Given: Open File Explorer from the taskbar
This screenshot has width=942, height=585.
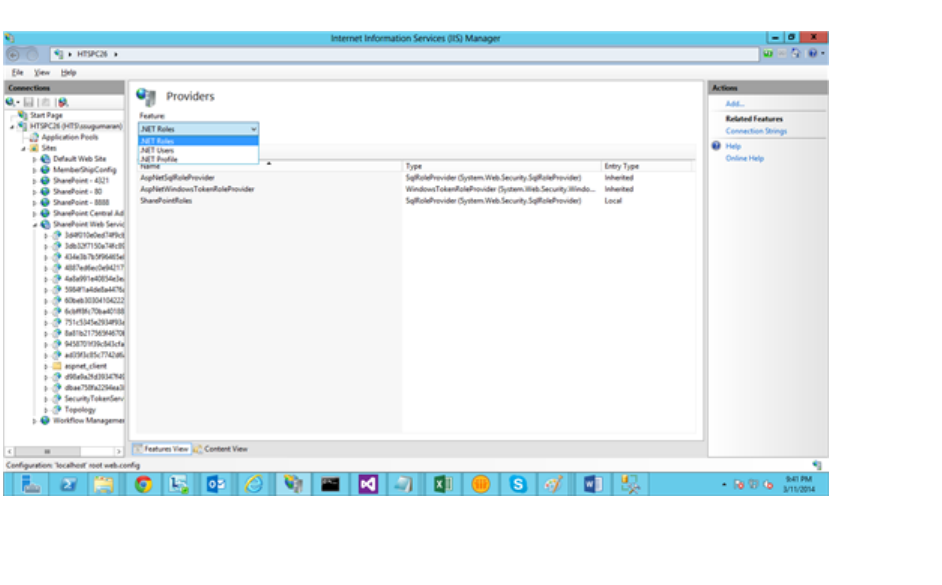Looking at the screenshot, I should pos(104,484).
